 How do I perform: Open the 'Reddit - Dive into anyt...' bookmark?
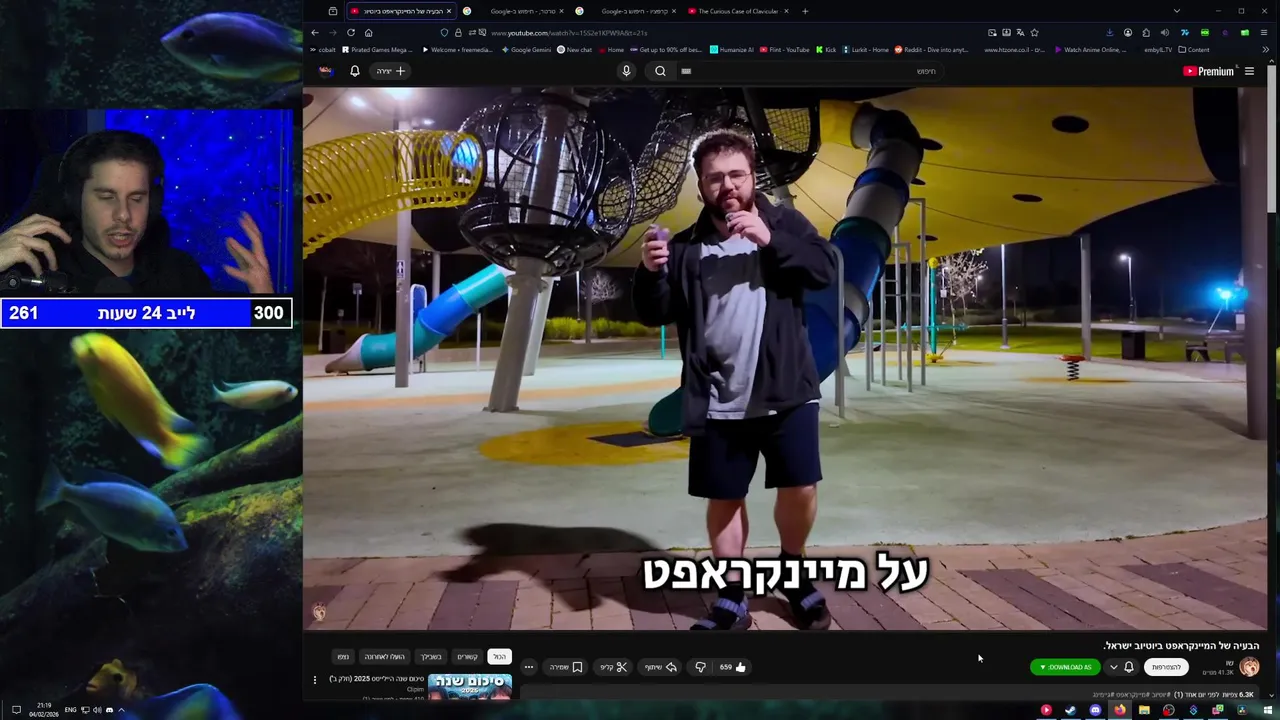pos(931,50)
